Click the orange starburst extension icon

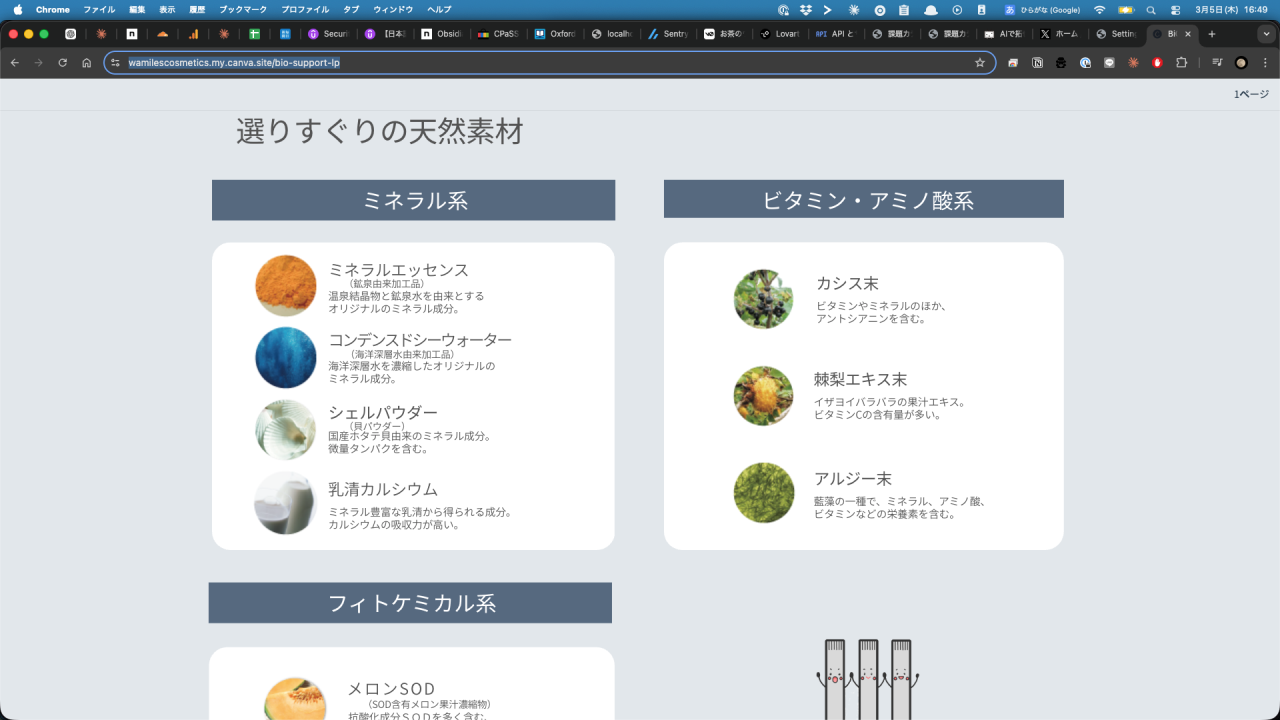click(x=1134, y=62)
